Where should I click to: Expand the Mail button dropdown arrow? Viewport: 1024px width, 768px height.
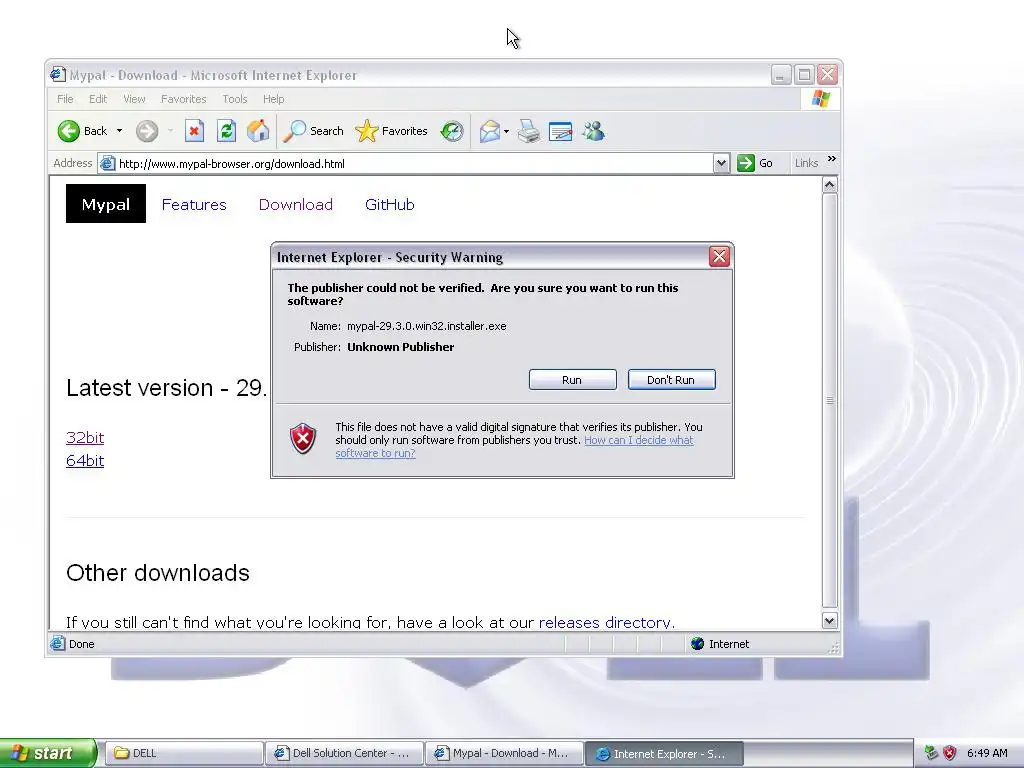click(x=506, y=131)
